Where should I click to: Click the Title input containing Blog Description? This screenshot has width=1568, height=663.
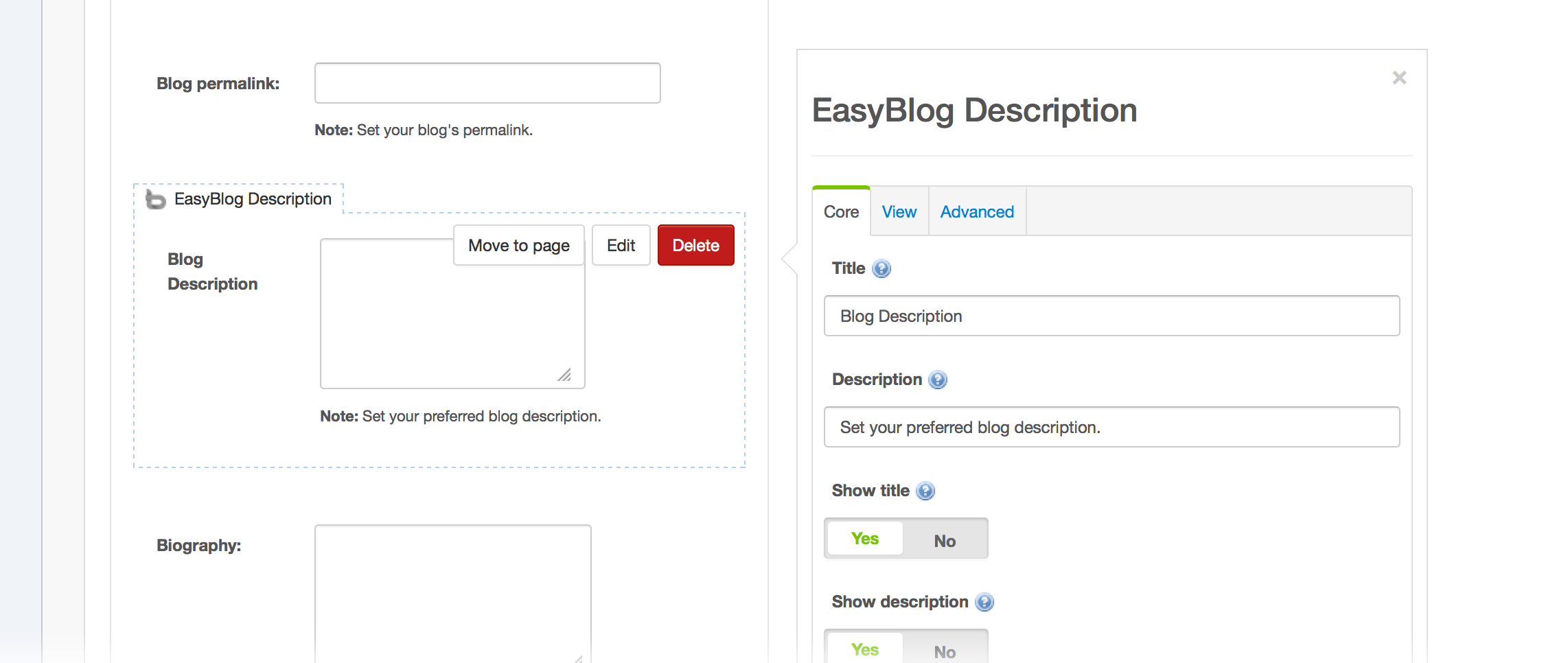[x=1111, y=316]
